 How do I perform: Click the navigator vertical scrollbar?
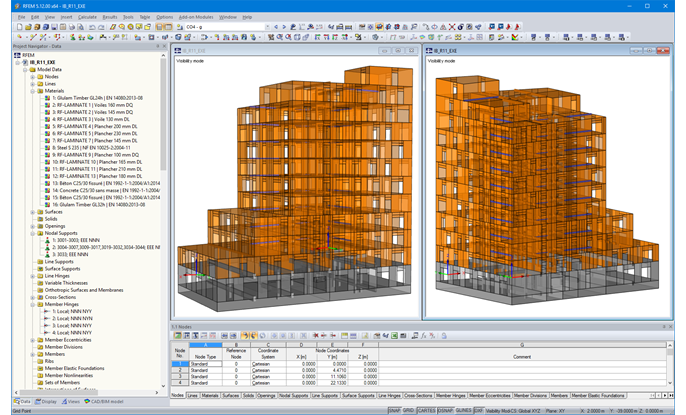[164, 115]
